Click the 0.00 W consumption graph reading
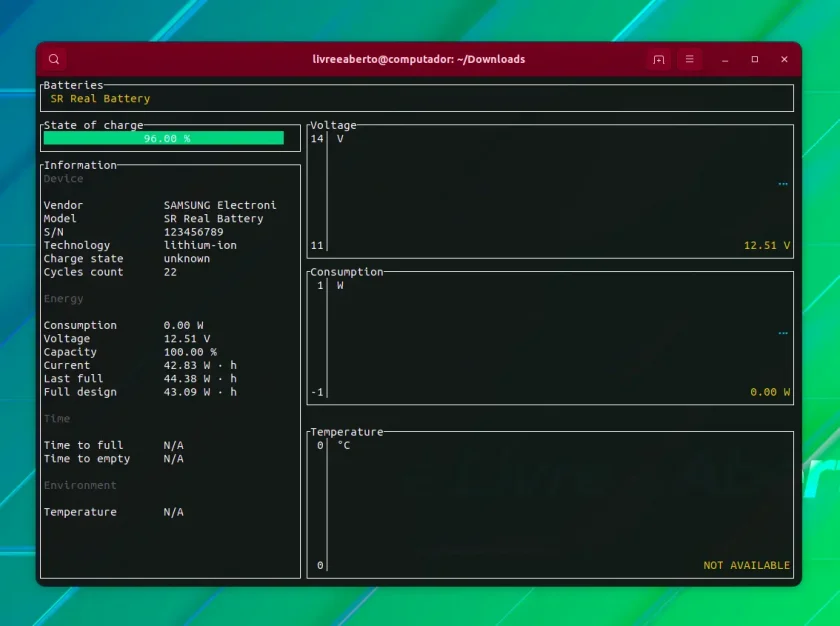 pyautogui.click(x=770, y=392)
